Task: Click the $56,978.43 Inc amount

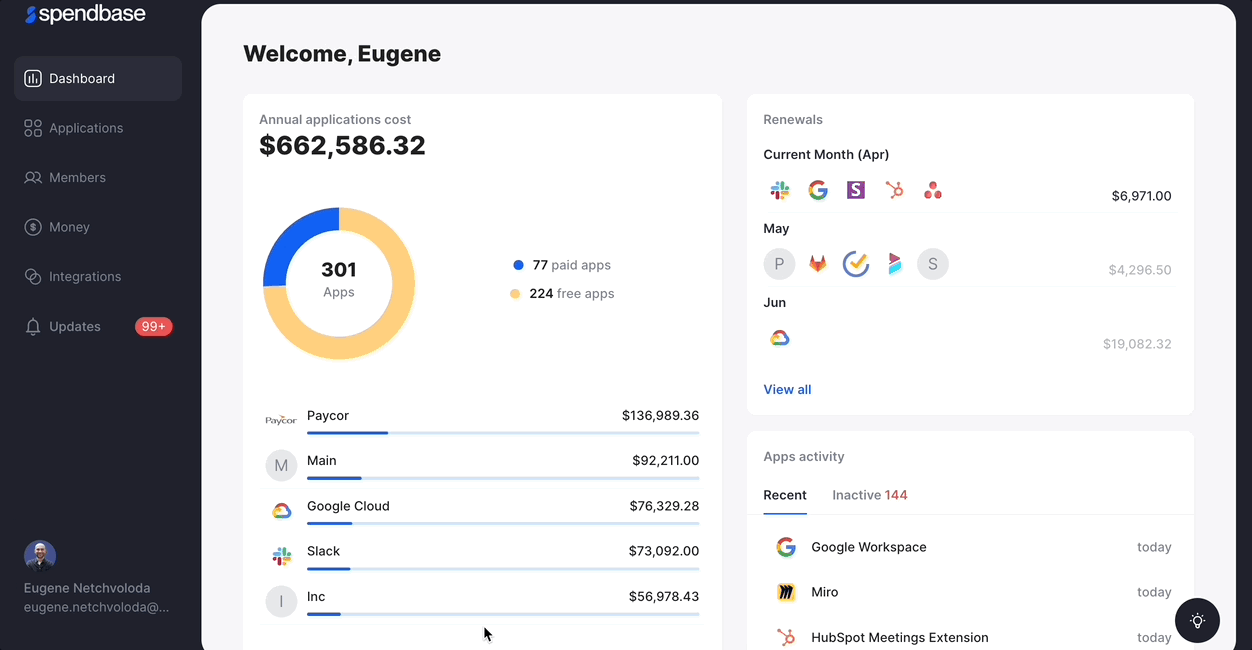Action: tap(664, 596)
